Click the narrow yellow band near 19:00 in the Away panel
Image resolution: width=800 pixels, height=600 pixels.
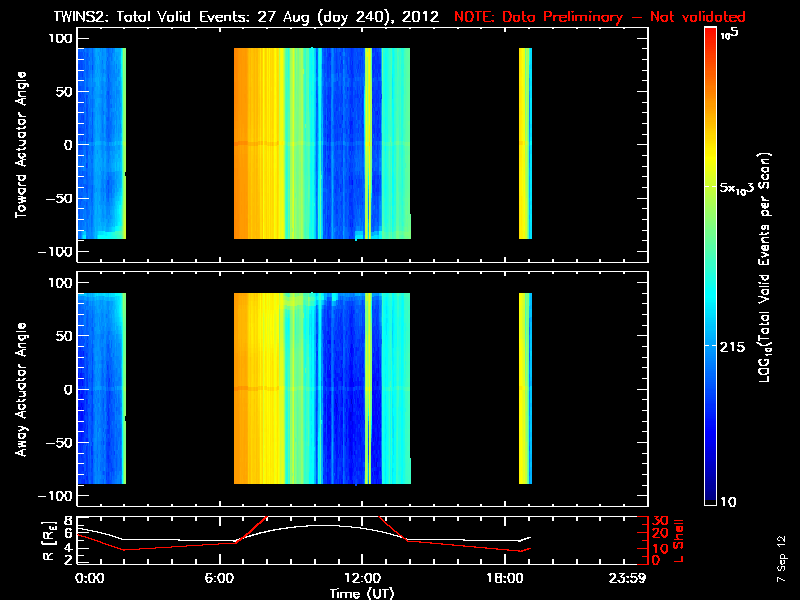point(524,388)
